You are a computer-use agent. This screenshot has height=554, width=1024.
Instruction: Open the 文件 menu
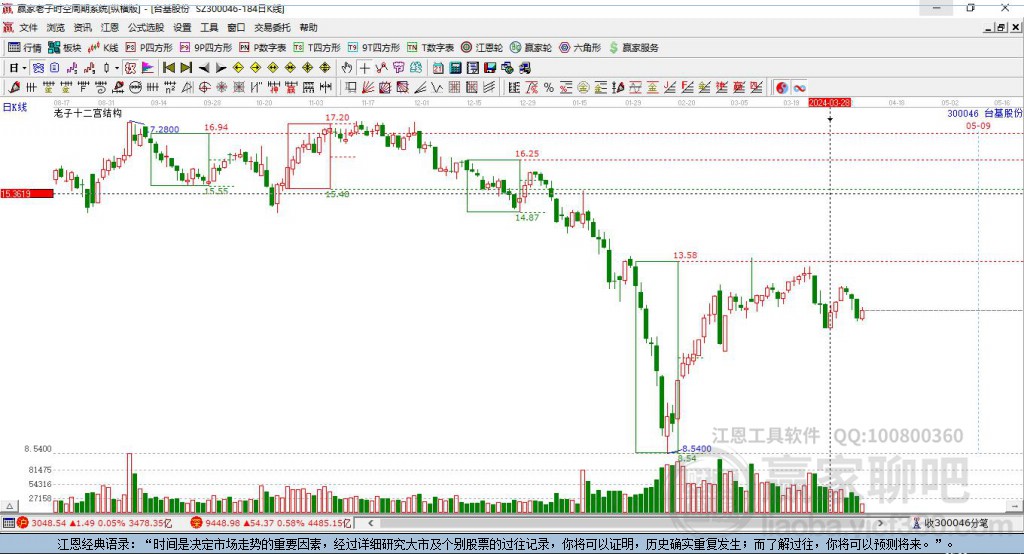(28, 27)
